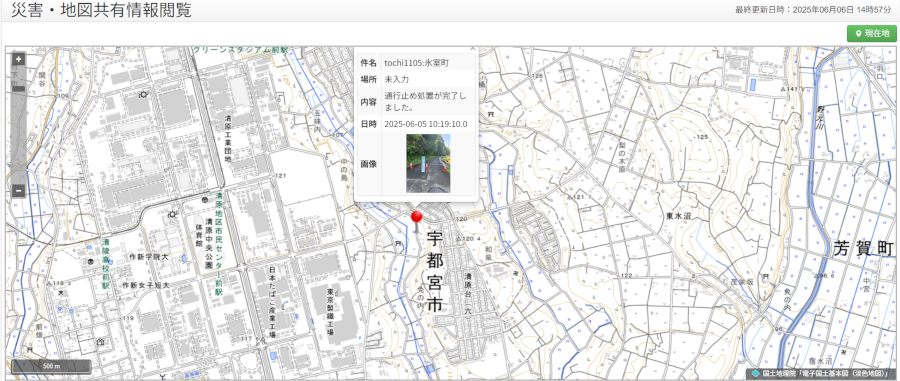Zoom in with the plus button
The image size is (900, 381).
click(18, 59)
